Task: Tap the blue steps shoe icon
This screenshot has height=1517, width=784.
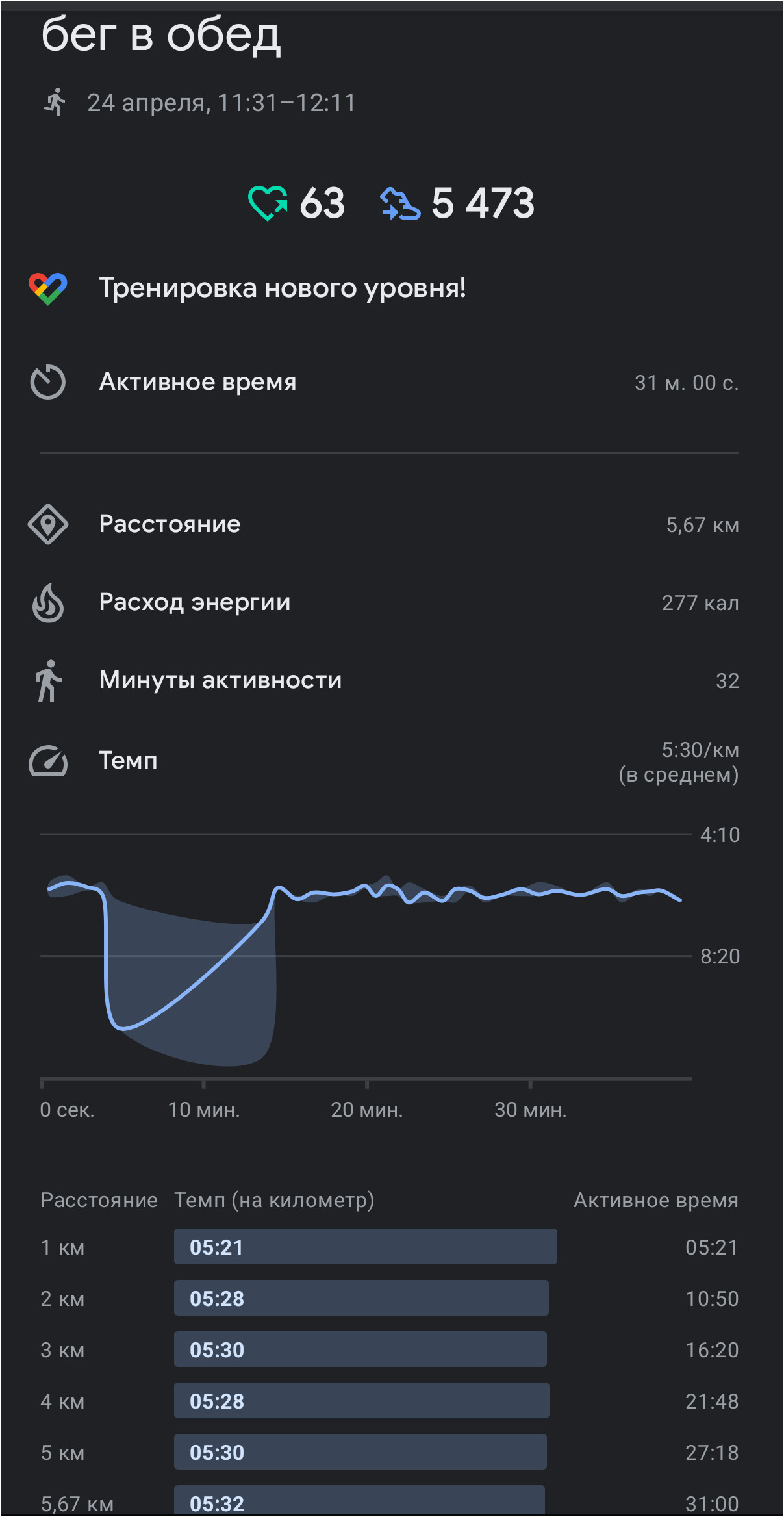Action: (x=400, y=203)
